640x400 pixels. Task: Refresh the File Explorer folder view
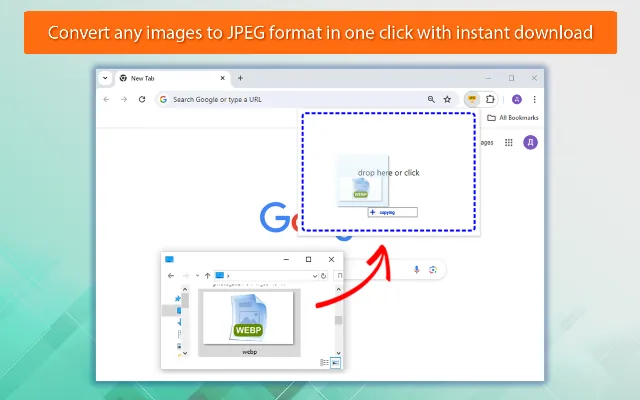[x=323, y=276]
